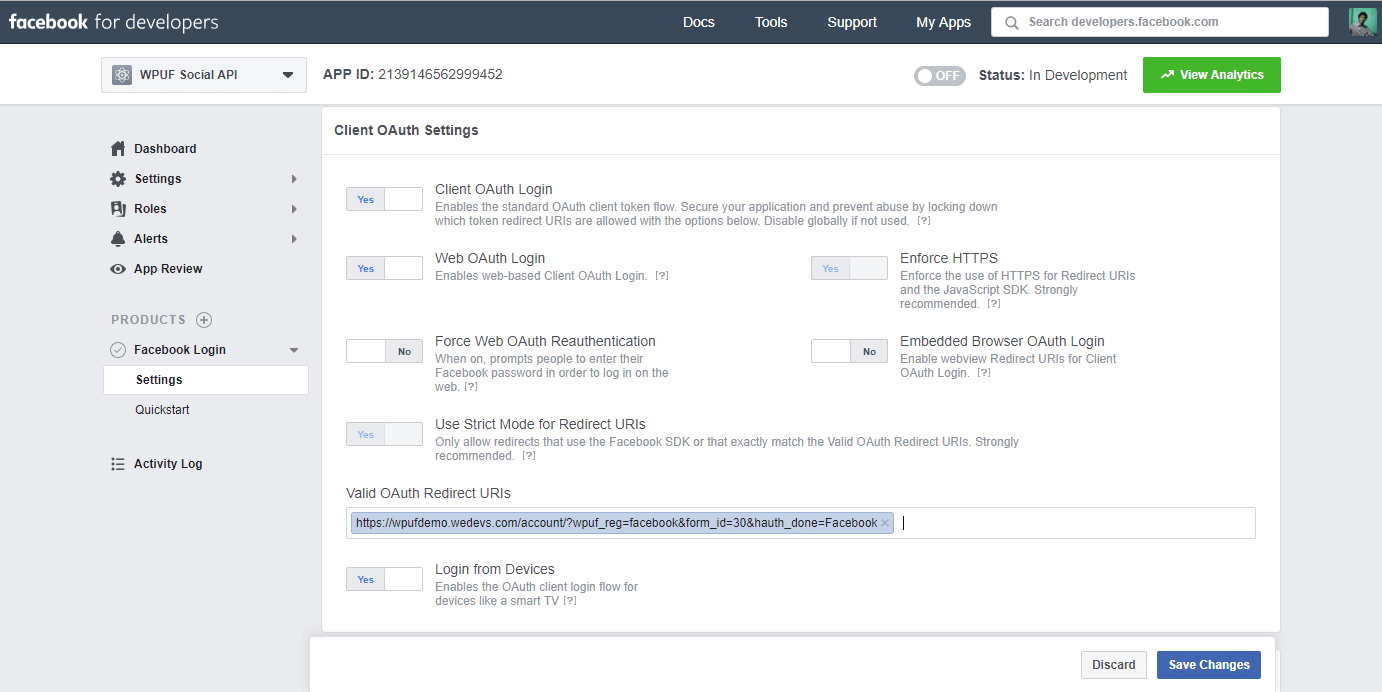Click the View Analytics button
This screenshot has width=1382, height=692.
tap(1212, 75)
